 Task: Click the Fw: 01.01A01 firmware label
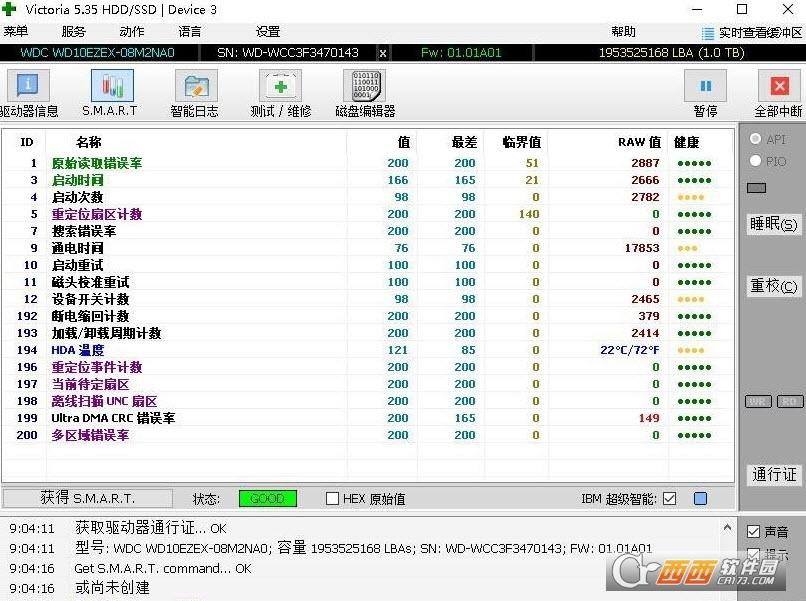pos(461,53)
